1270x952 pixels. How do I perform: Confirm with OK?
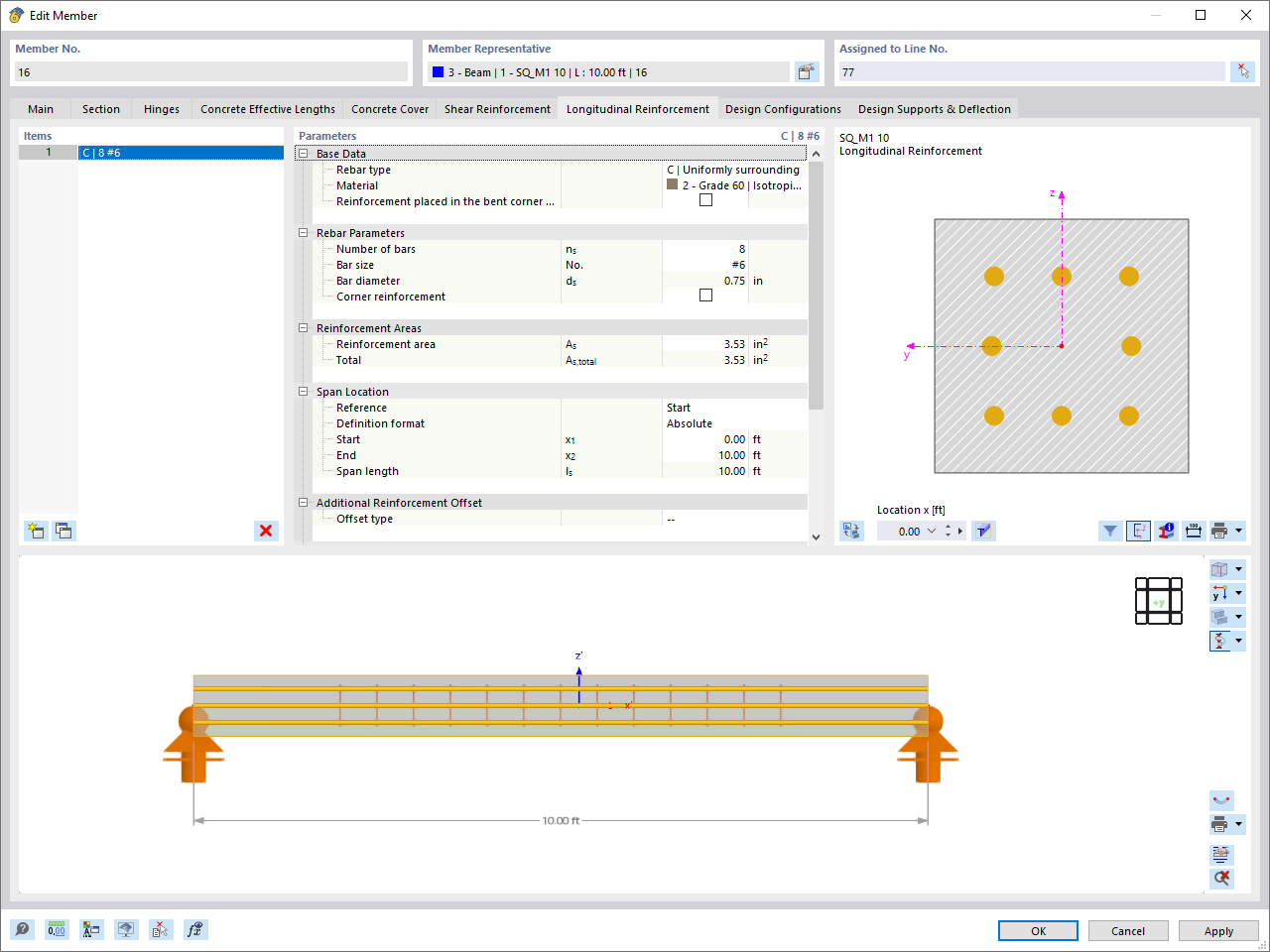1038,930
